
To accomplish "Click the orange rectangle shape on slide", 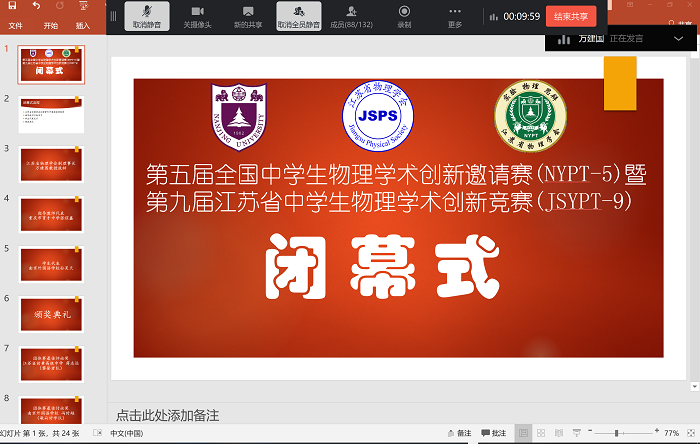I will coord(620,83).
